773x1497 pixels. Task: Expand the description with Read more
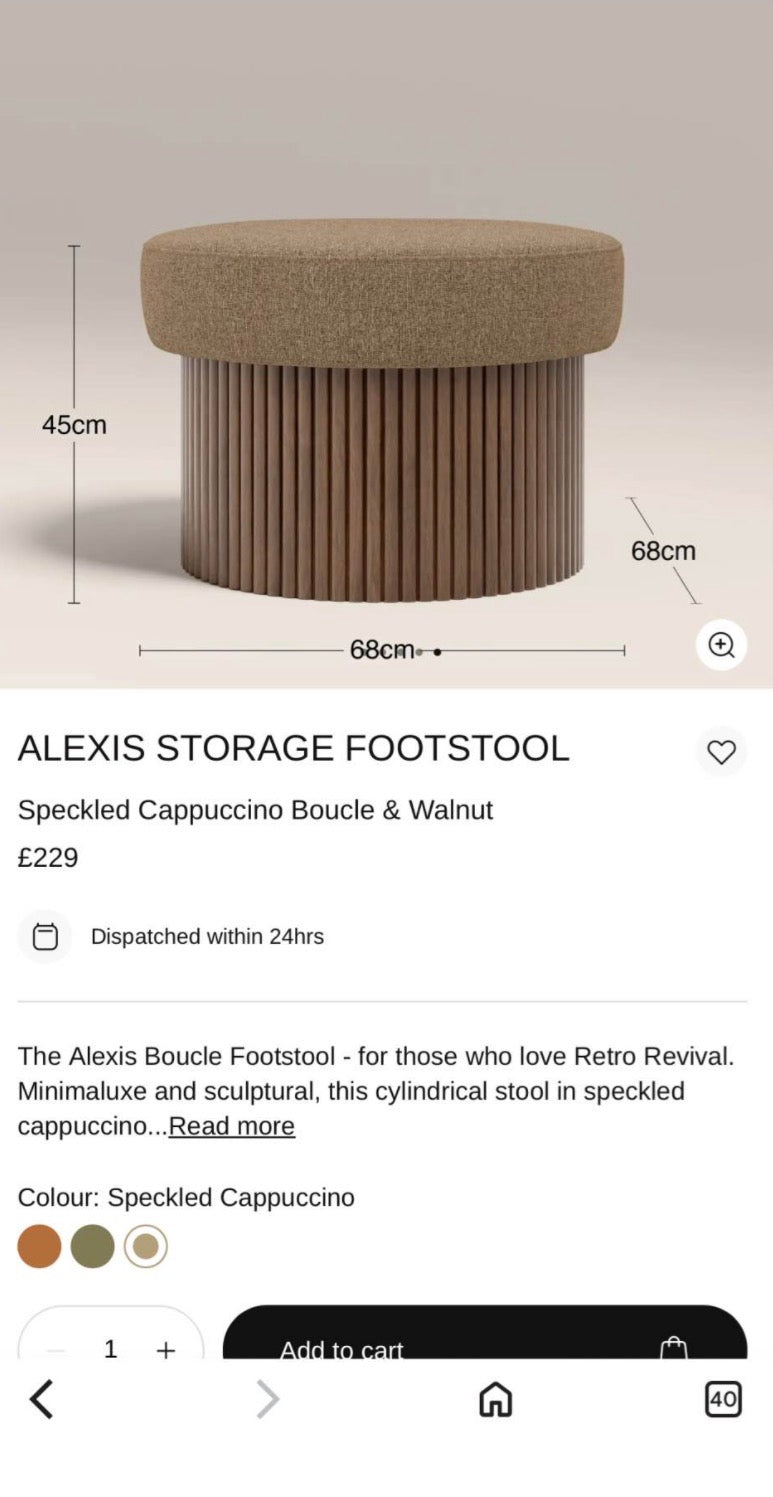tap(231, 1126)
